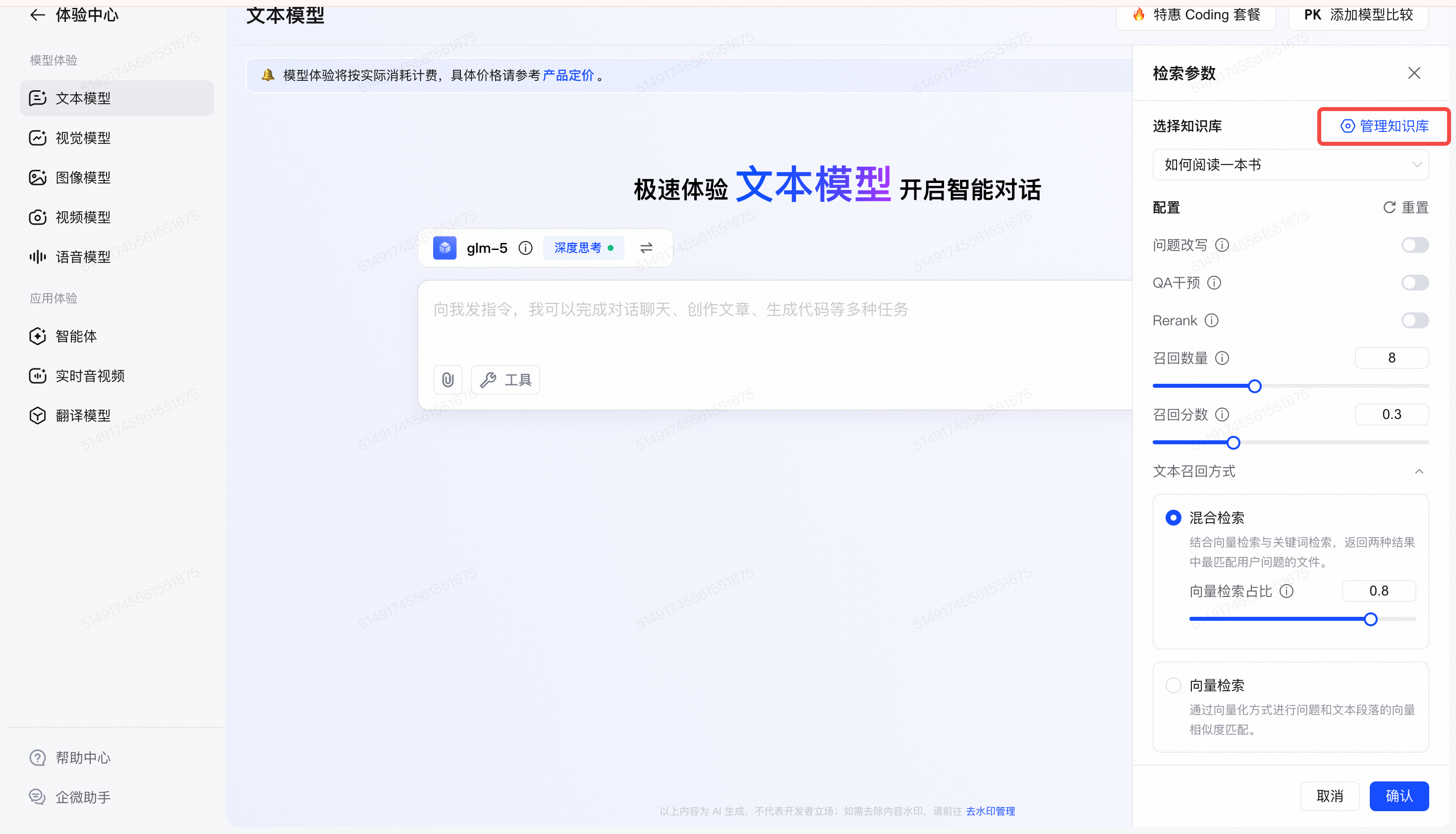Click the 管理知识库 link
This screenshot has width=1456, height=834.
[1385, 126]
